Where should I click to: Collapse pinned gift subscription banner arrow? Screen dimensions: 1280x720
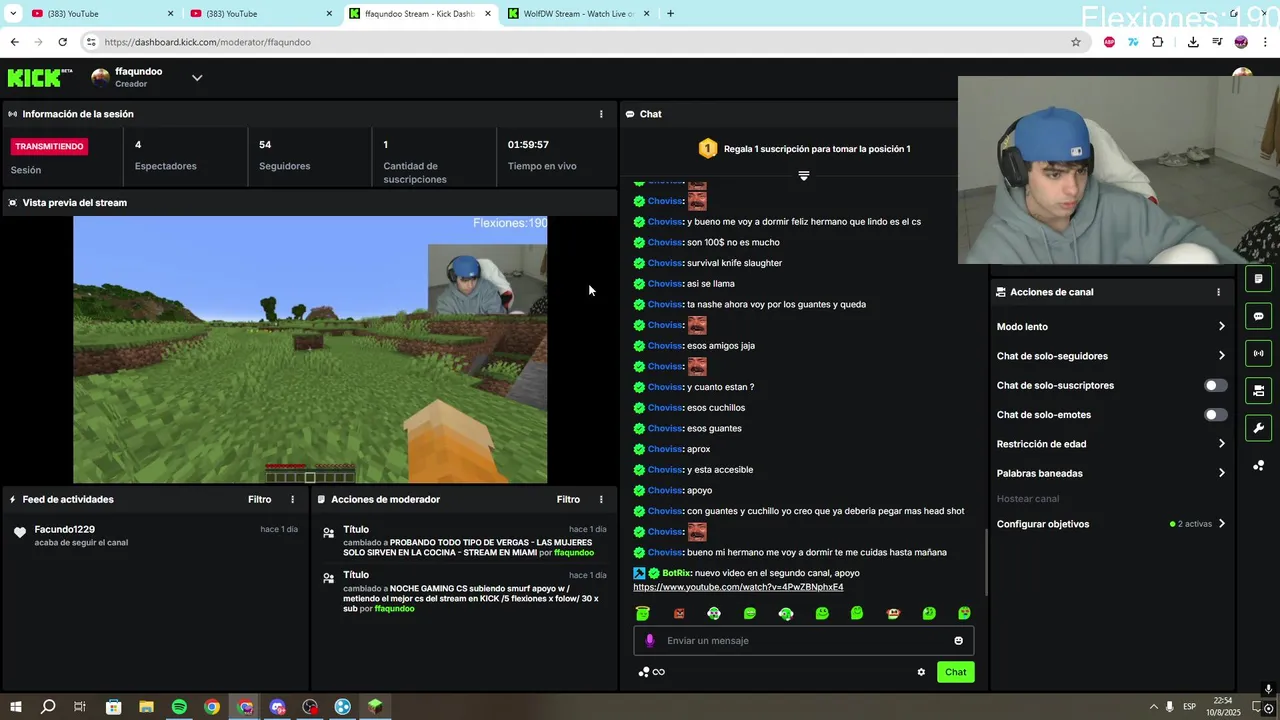point(804,175)
